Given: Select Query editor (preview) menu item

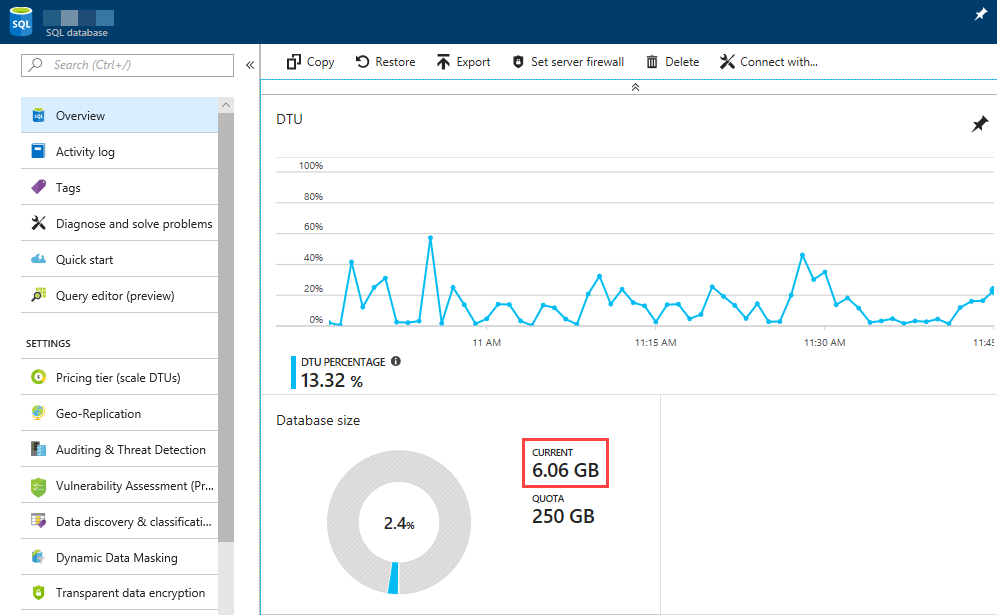Looking at the screenshot, I should pos(115,296).
